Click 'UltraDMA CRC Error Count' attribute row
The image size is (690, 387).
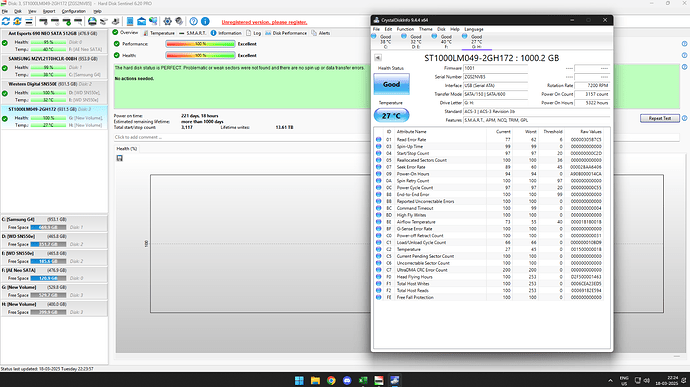tap(488, 270)
